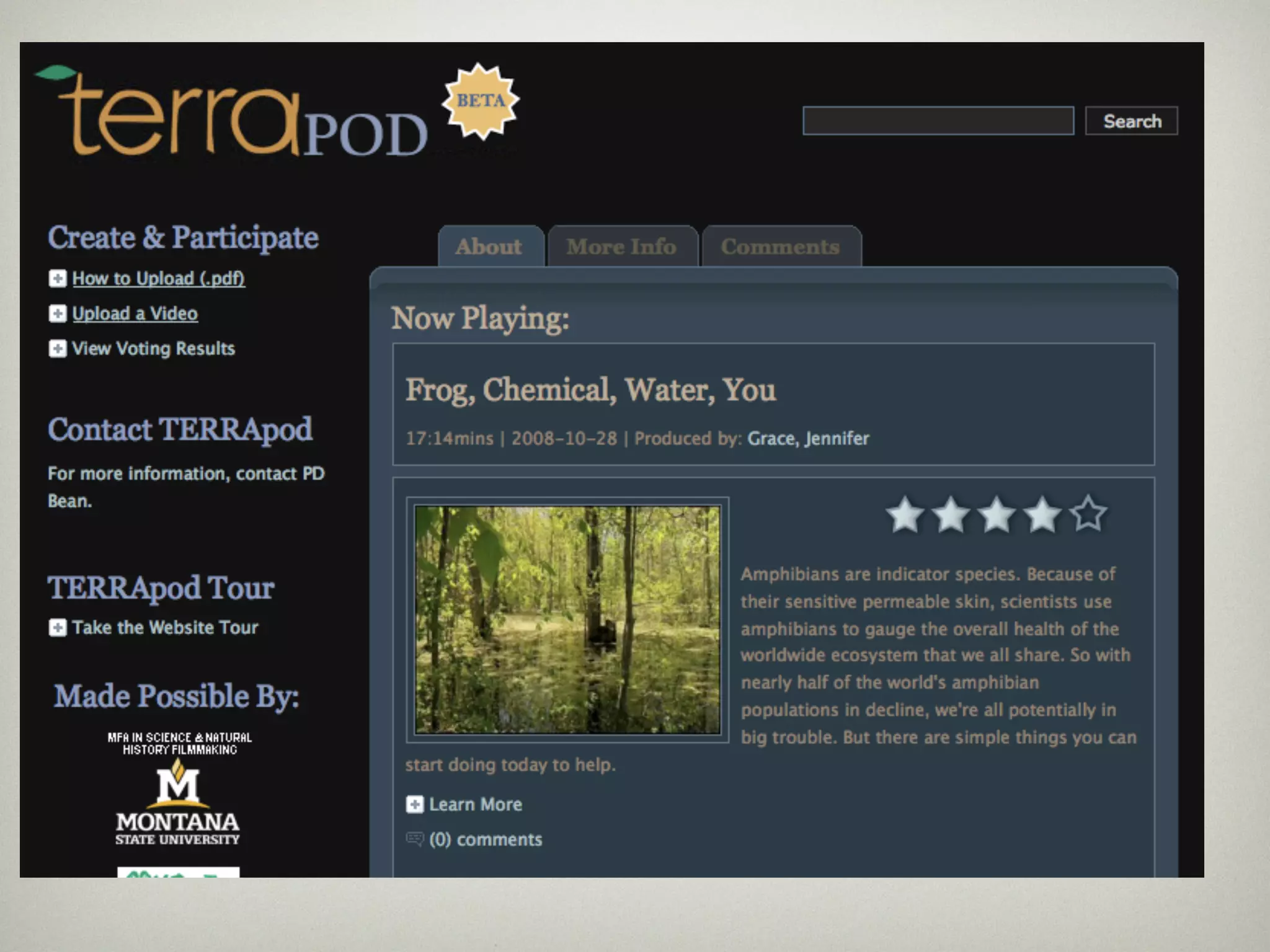Viewport: 1270px width, 952px height.
Task: Click the BETA starburst badge
Action: tap(481, 101)
